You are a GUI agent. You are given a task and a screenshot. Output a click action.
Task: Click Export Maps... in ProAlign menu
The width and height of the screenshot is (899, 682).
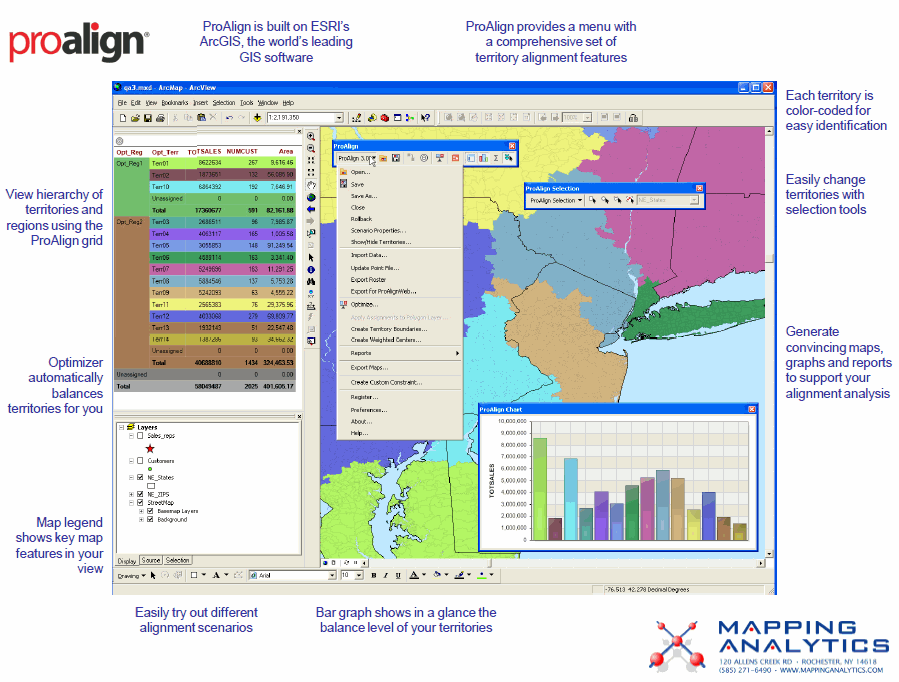pos(369,368)
